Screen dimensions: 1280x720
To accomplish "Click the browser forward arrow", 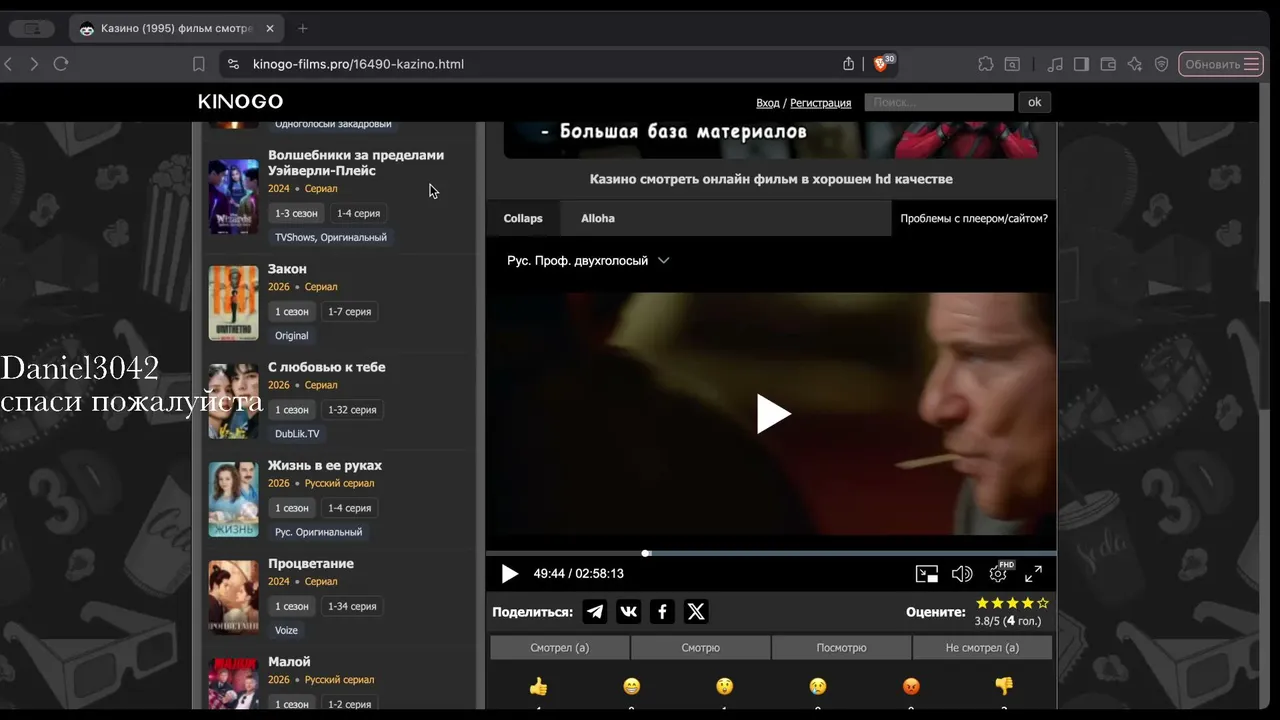I will [x=34, y=64].
